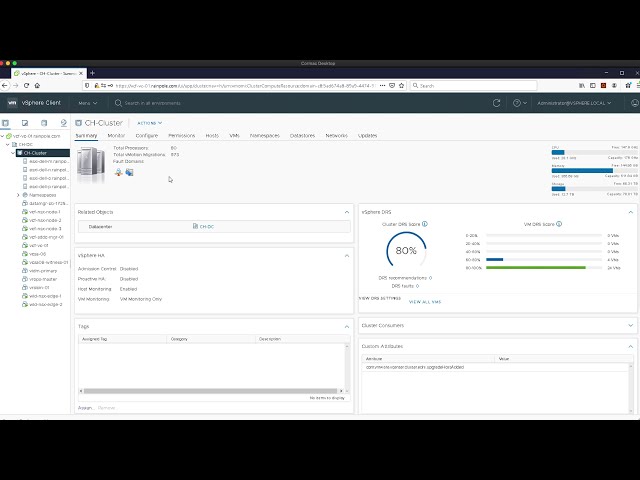Click the add hosts icon under Fault Domains
The width and height of the screenshot is (640, 480).
tap(118, 172)
